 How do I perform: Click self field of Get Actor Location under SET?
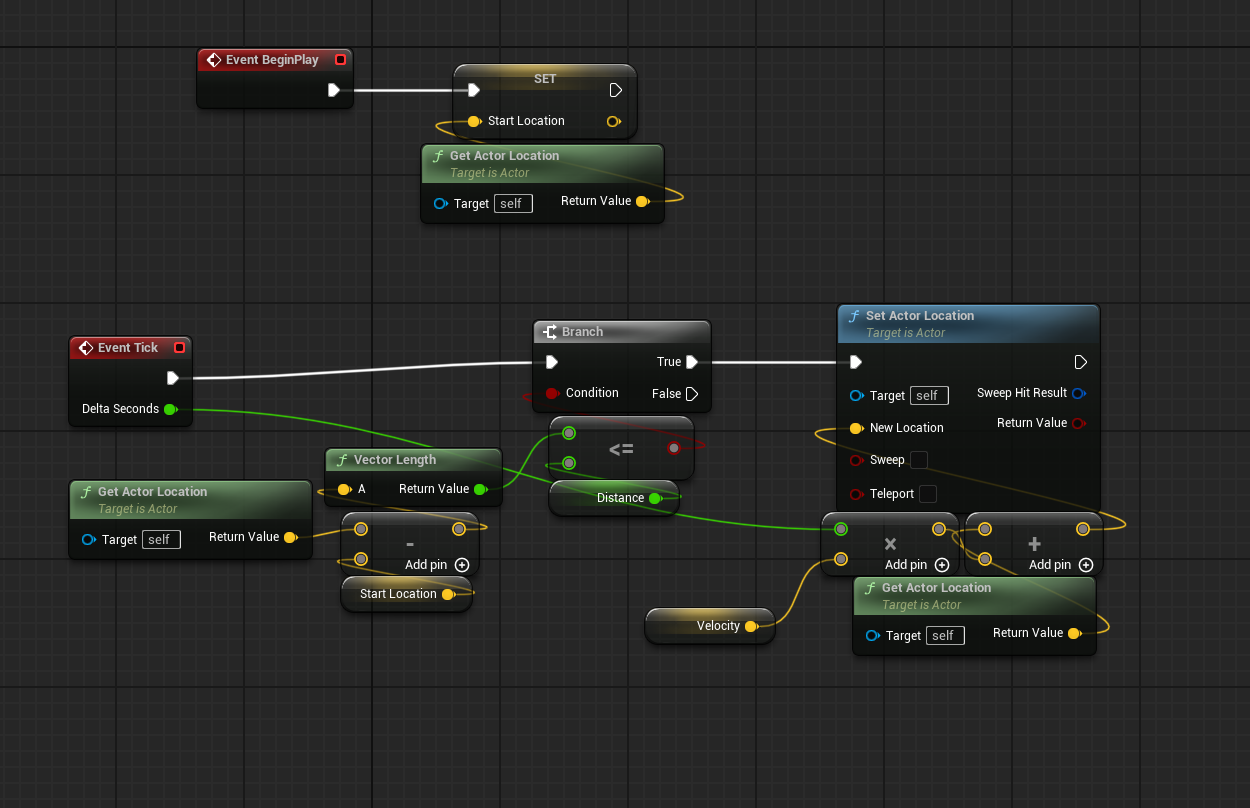[513, 204]
